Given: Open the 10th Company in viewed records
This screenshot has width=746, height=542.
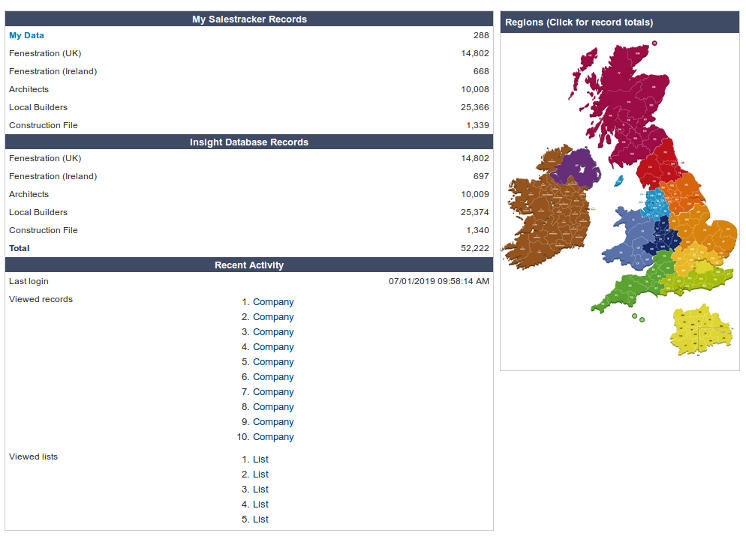Looking at the screenshot, I should (273, 437).
